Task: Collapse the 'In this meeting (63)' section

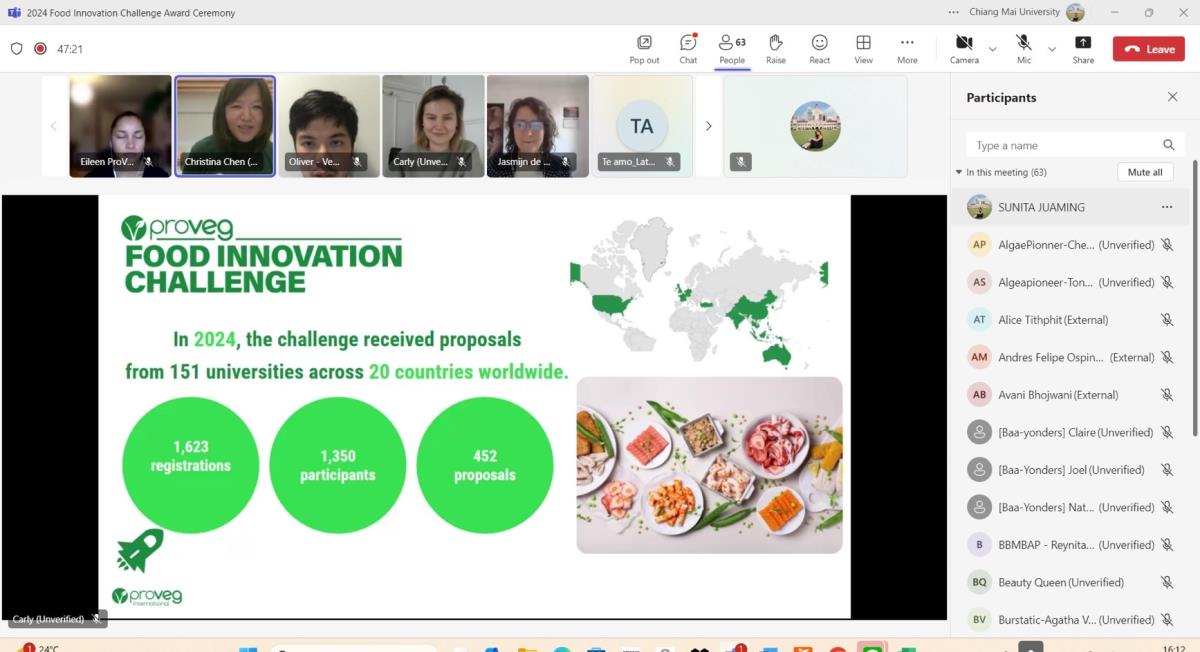Action: coord(959,172)
